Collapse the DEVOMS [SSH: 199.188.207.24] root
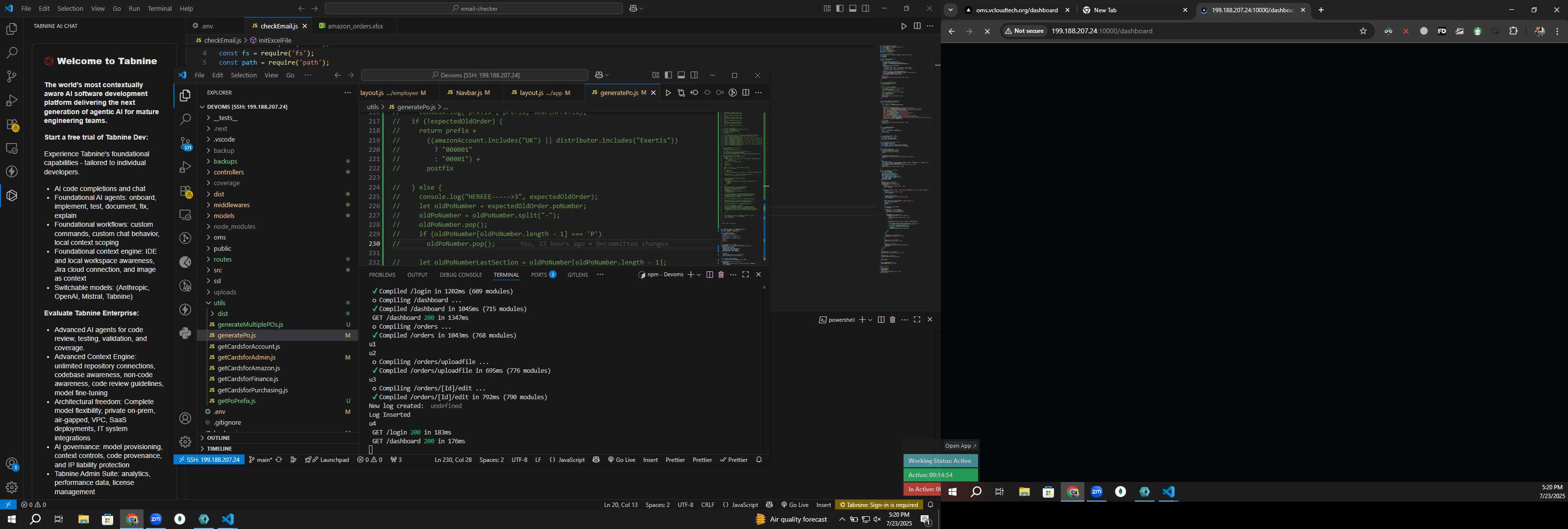Image resolution: width=1568 pixels, height=529 pixels. [277, 106]
